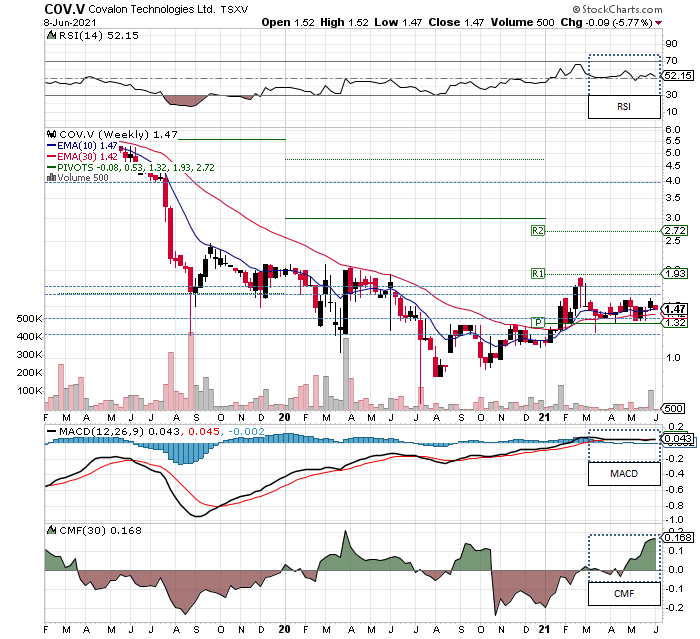Click the R1 pivot marker

[538, 273]
